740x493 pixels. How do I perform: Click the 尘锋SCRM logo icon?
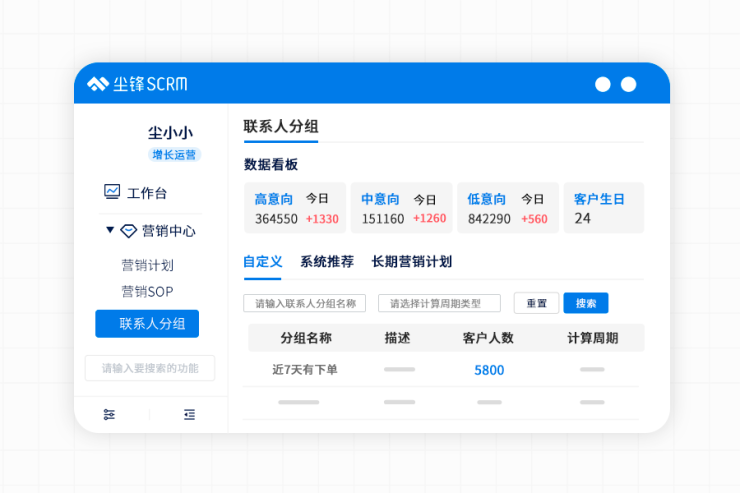(x=97, y=84)
